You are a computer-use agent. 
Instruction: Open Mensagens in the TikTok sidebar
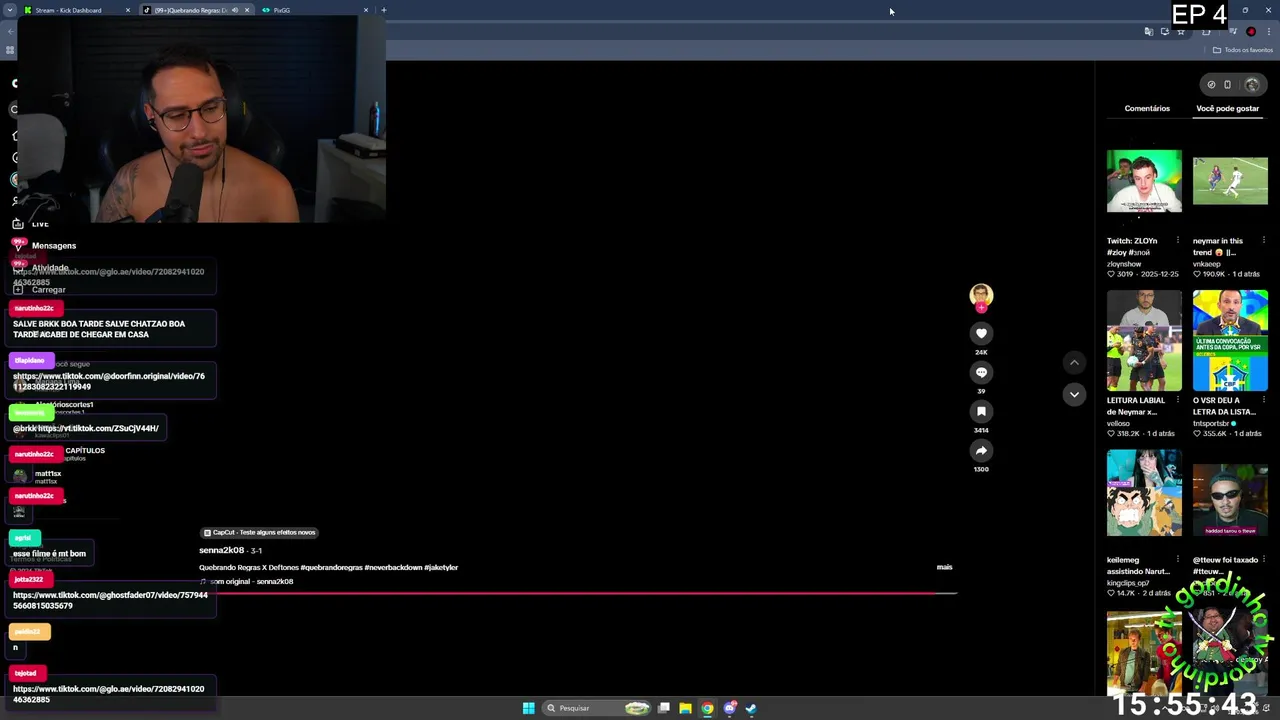tap(54, 245)
